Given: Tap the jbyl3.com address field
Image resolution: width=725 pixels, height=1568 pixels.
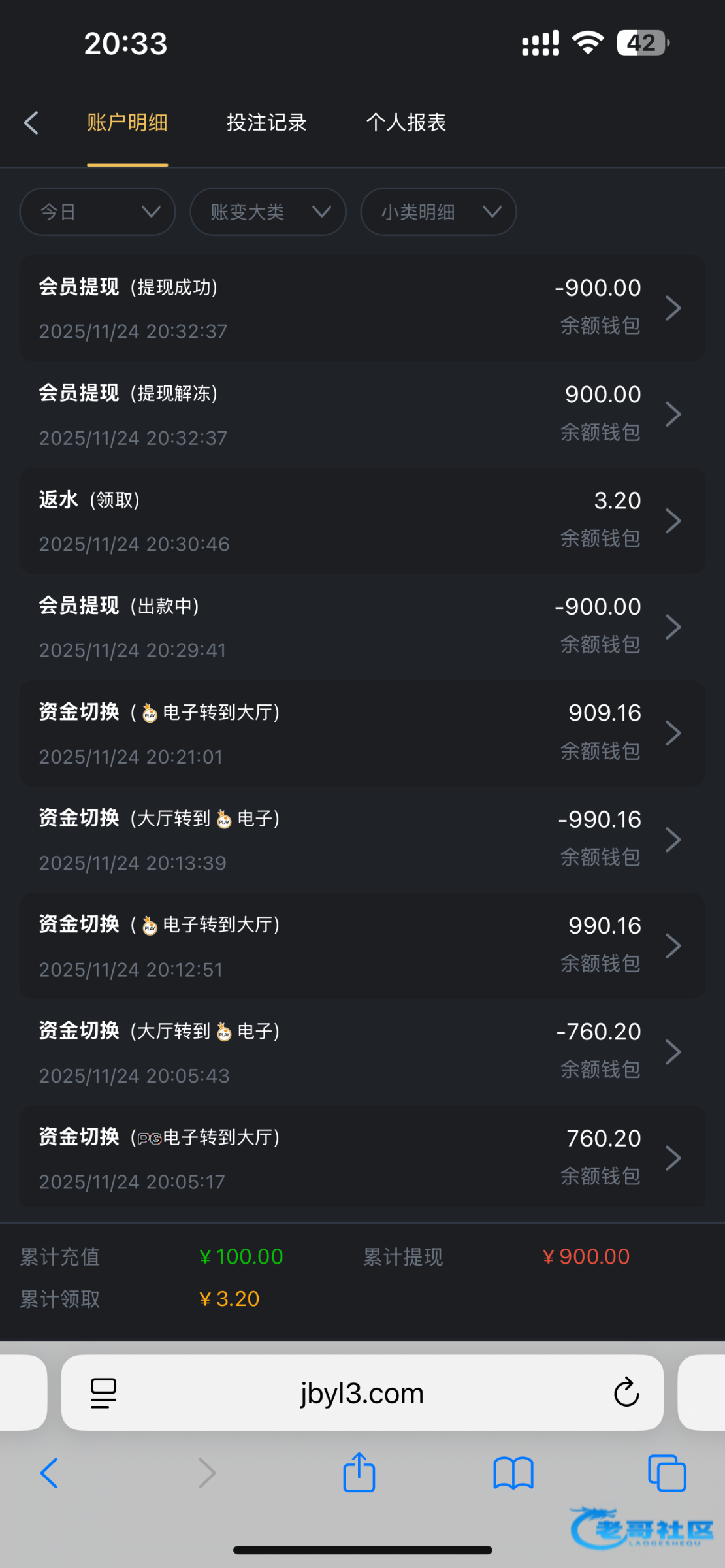Looking at the screenshot, I should (362, 1392).
